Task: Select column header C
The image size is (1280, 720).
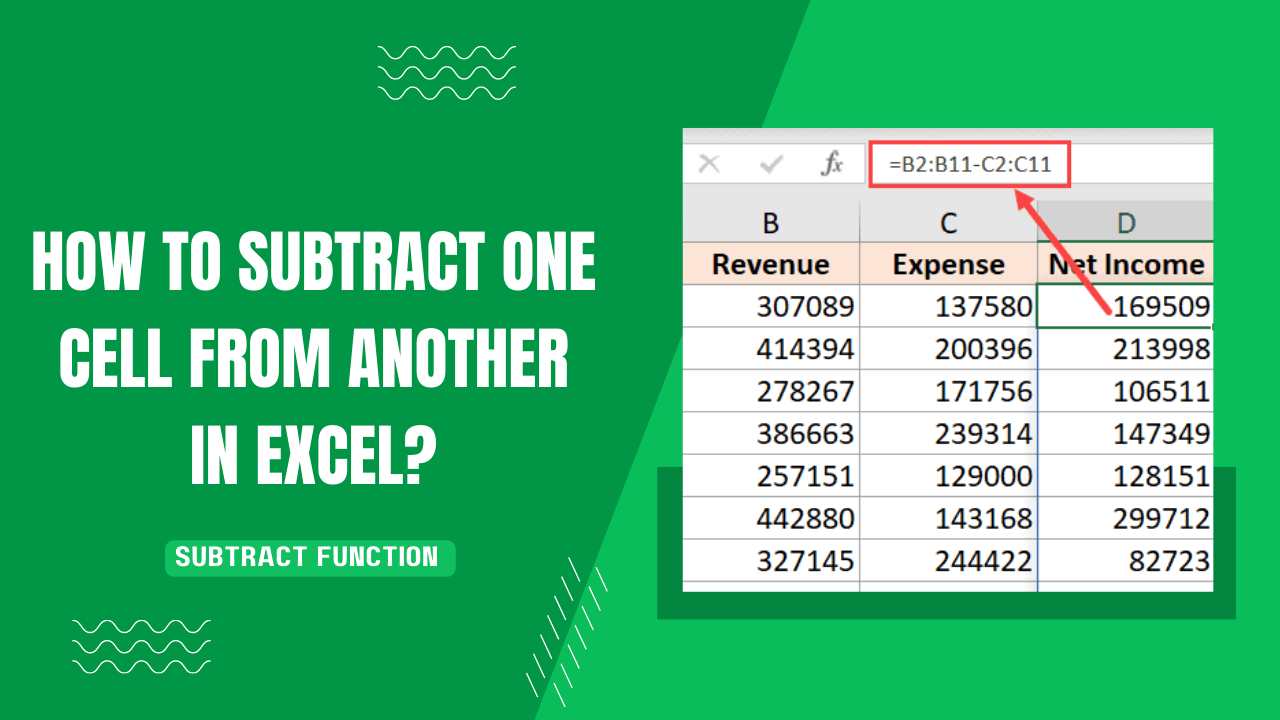Action: 948,221
